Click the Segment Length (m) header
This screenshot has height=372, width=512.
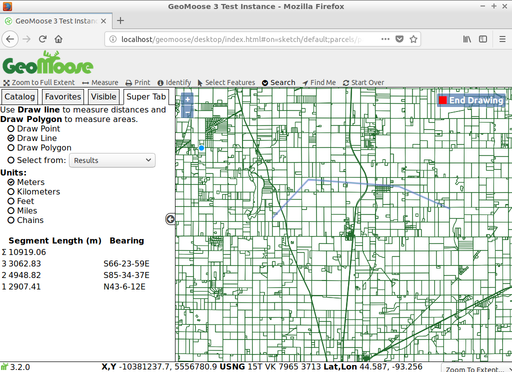pos(55,241)
